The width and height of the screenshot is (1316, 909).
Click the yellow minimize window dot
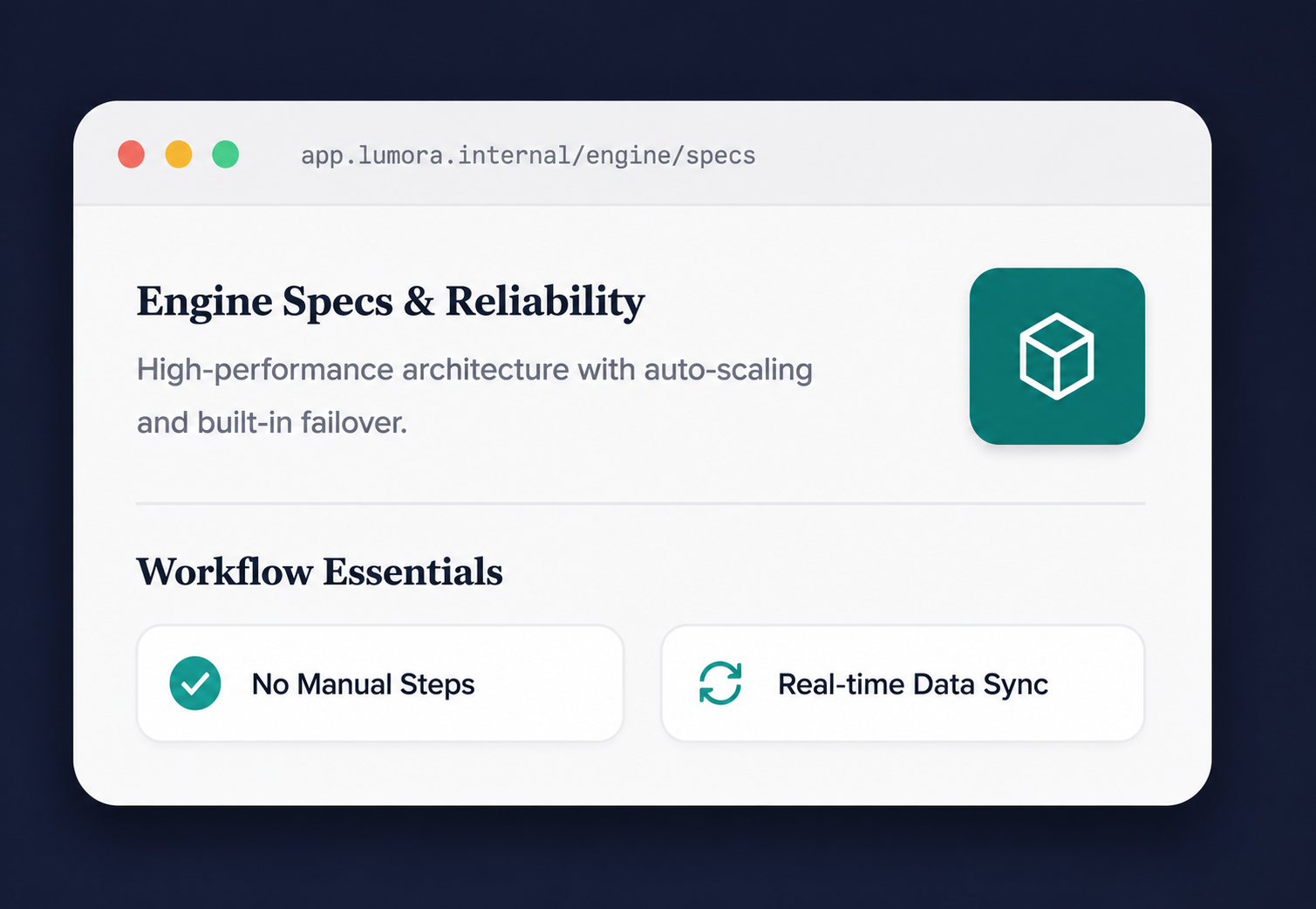point(179,154)
